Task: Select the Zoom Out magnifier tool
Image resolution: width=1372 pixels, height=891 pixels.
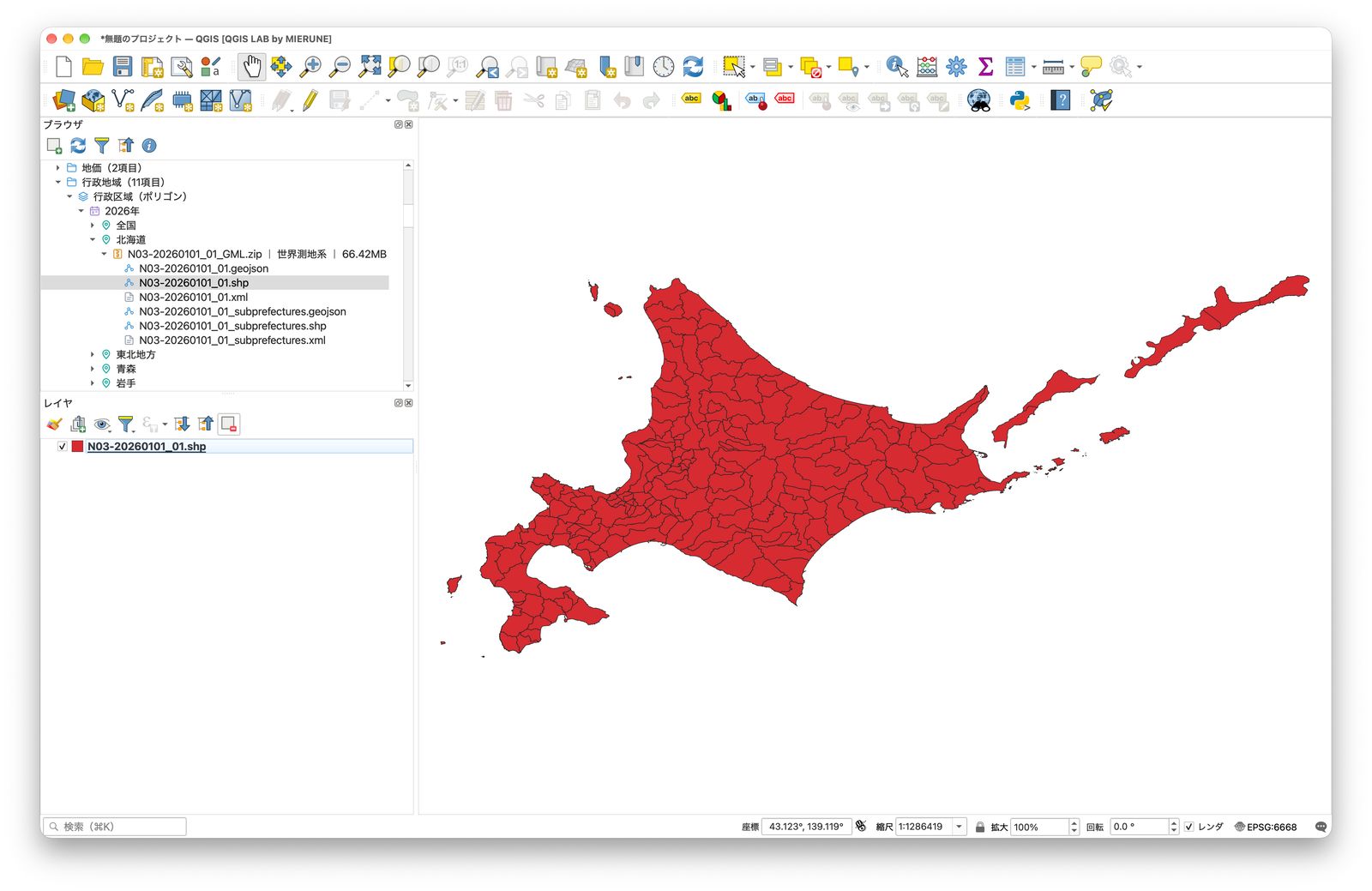Action: pos(340,66)
